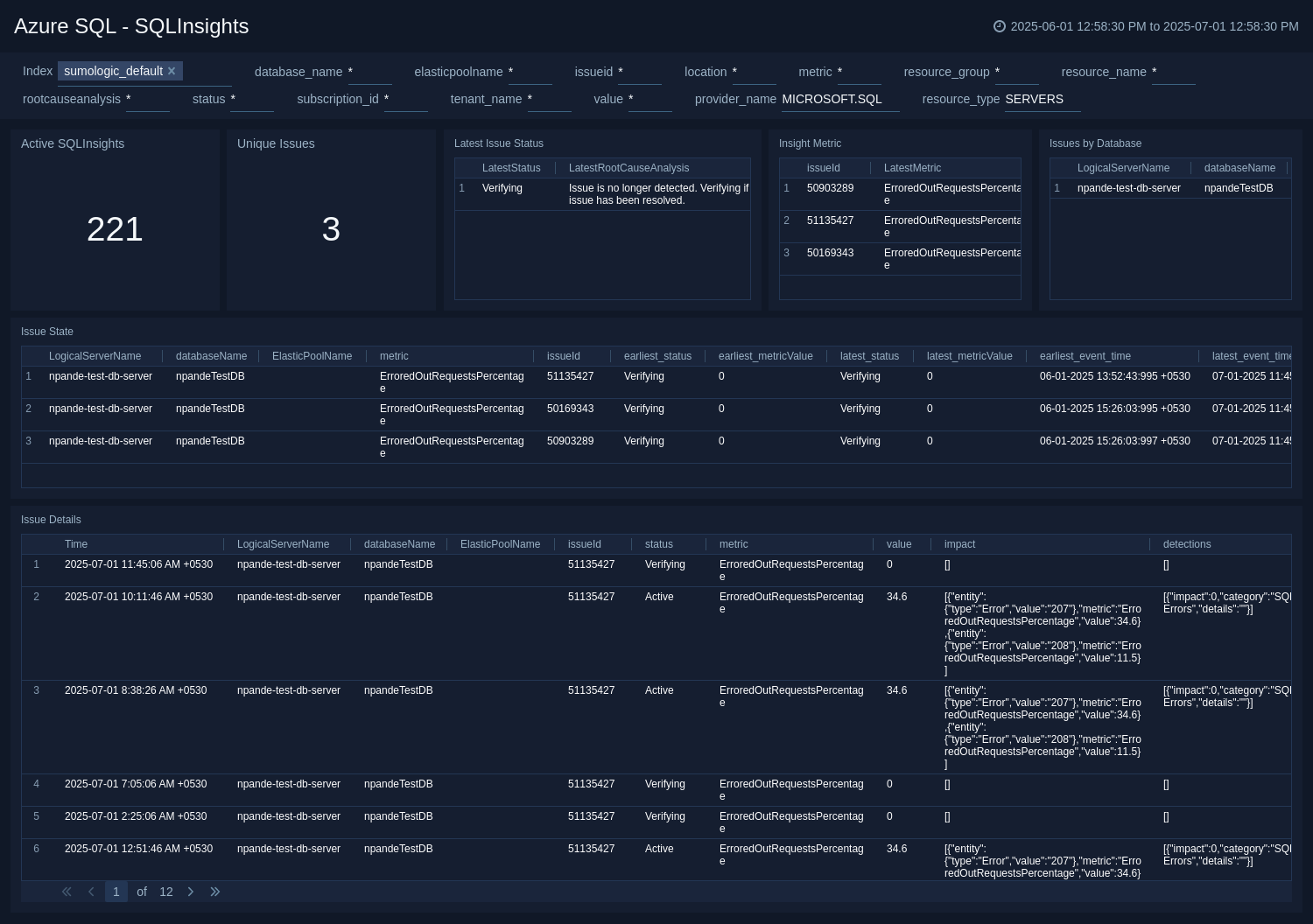The width and height of the screenshot is (1313, 924).
Task: Click the rootcauseanalysis filter field
Action: coord(148,99)
